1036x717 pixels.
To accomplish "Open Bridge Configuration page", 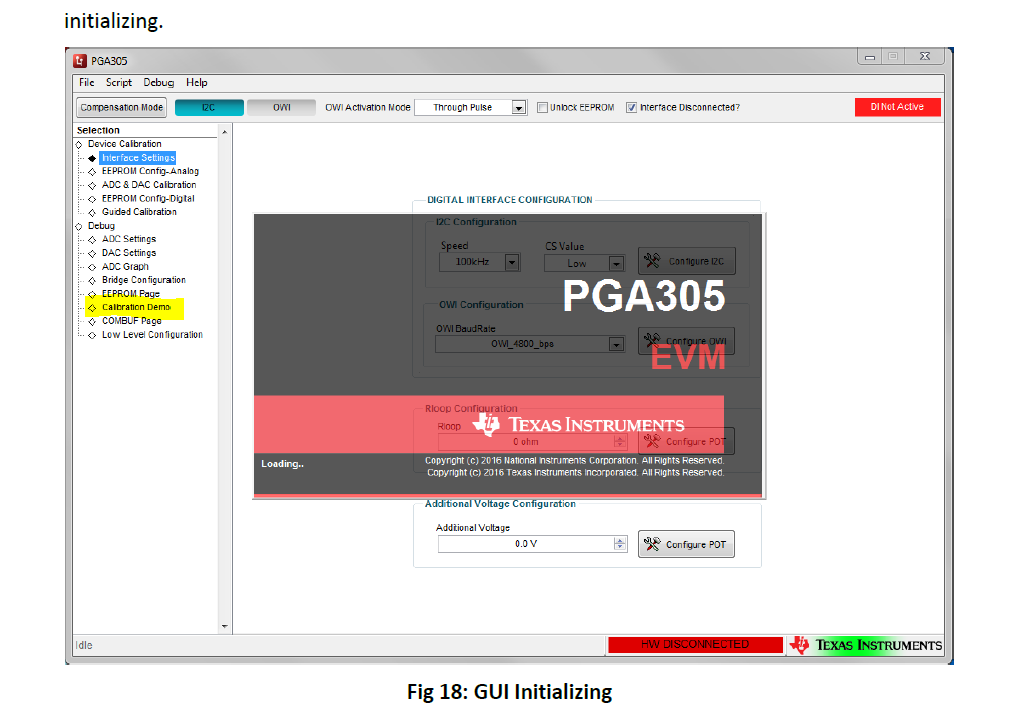I will (143, 280).
